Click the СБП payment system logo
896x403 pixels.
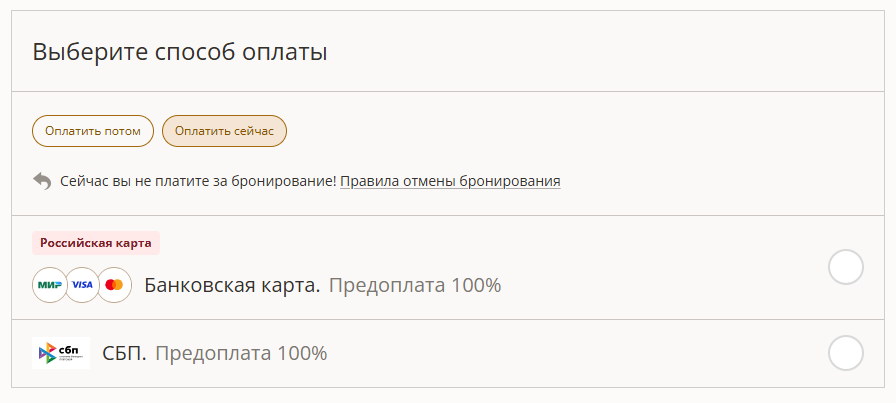coord(61,353)
